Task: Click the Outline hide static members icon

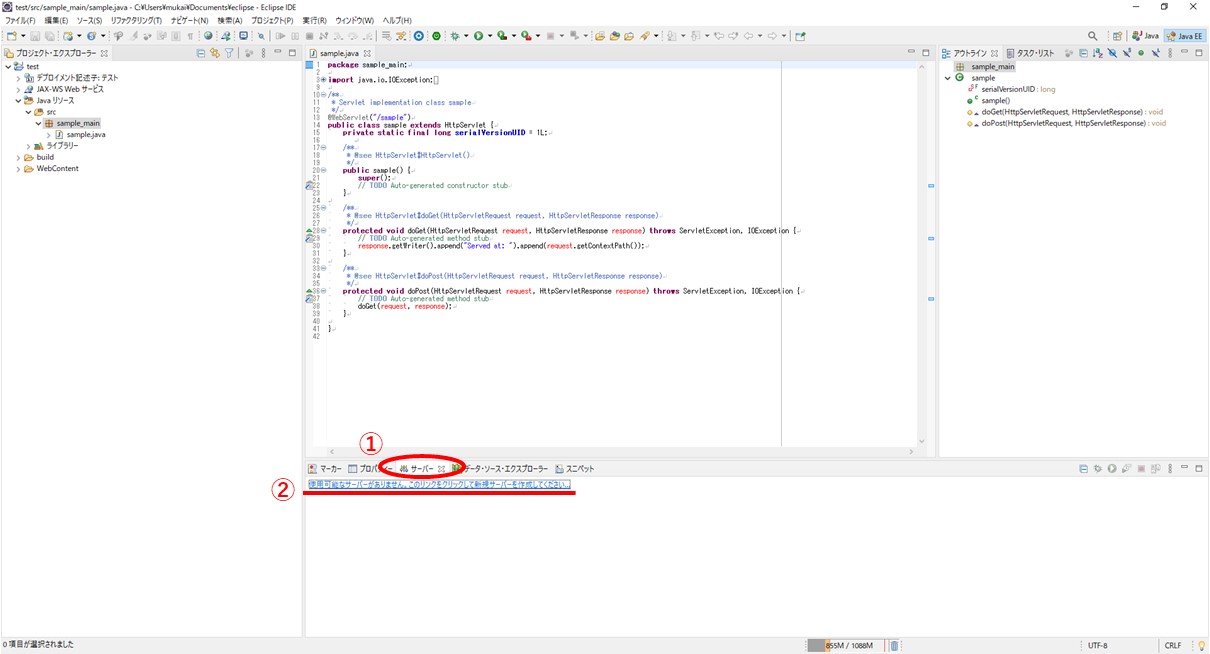Action: point(1126,52)
